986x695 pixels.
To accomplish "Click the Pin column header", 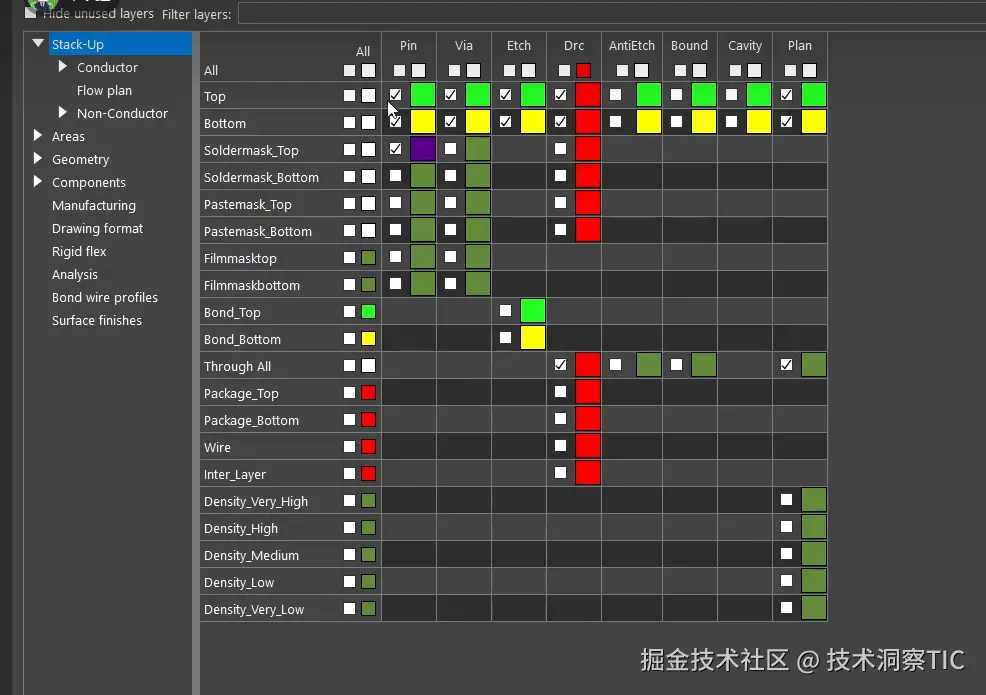I will click(408, 45).
